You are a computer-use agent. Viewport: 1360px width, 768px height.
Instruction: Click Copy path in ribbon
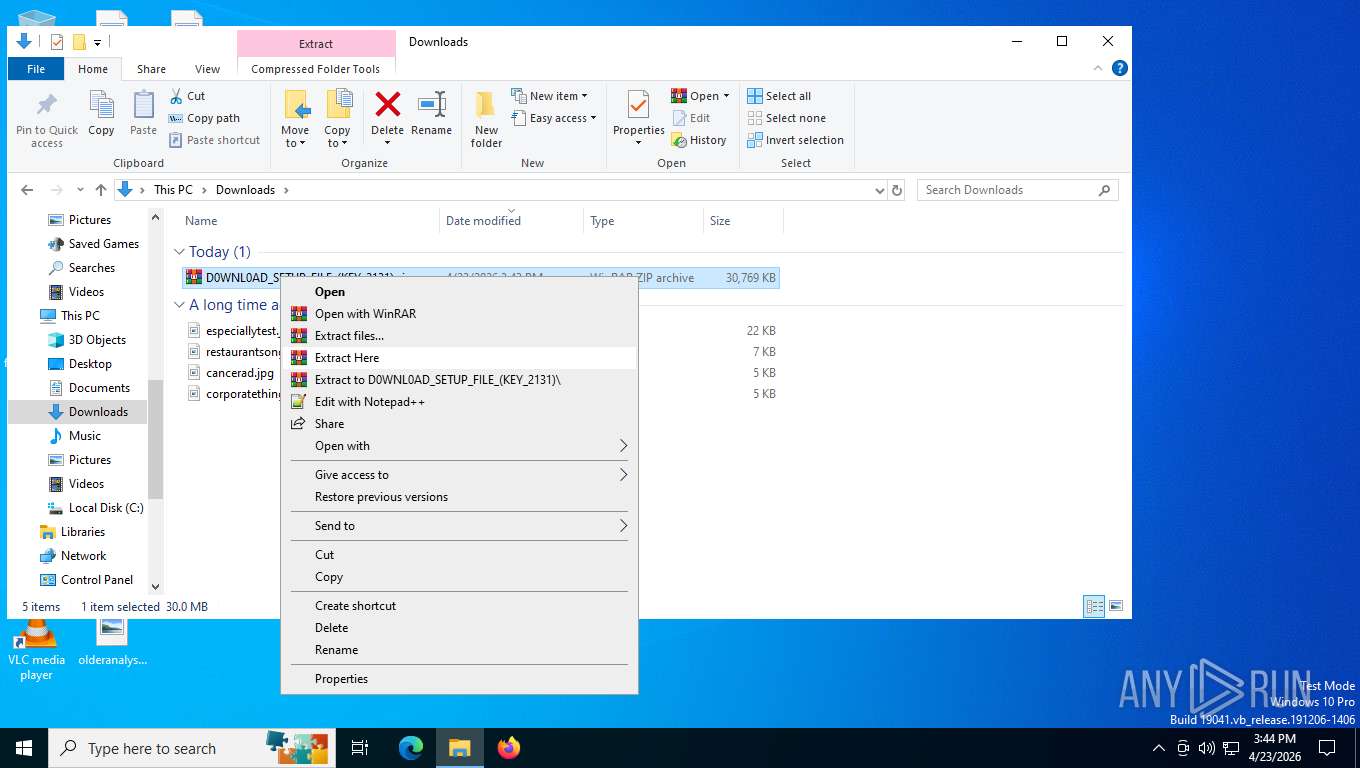[204, 118]
